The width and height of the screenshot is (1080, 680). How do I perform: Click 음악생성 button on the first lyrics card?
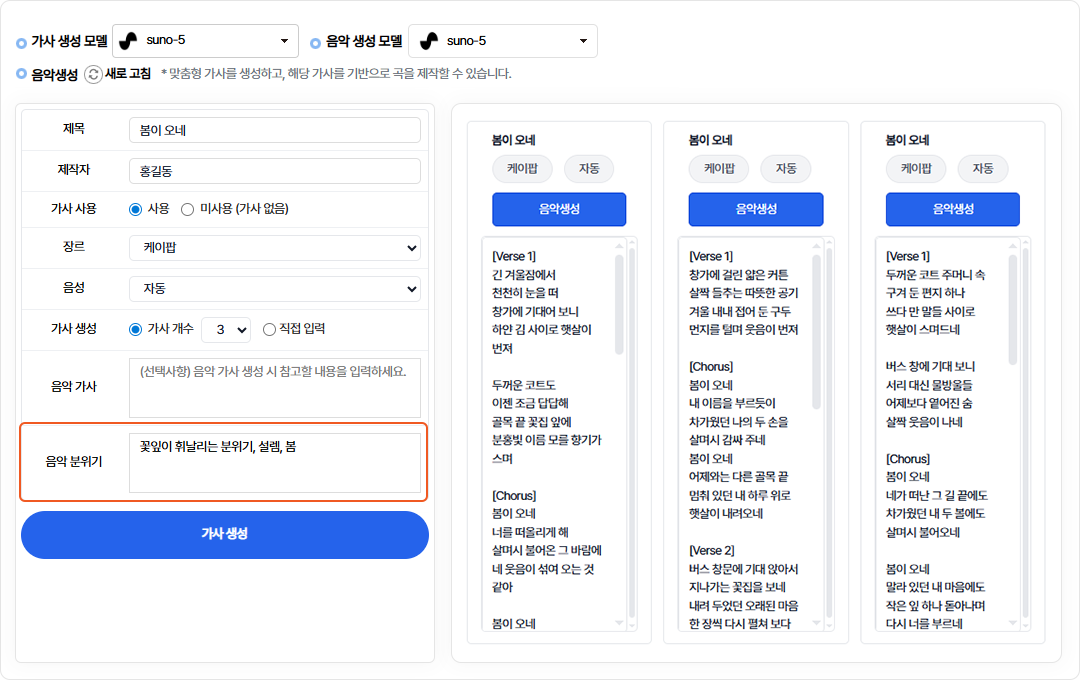coord(558,209)
